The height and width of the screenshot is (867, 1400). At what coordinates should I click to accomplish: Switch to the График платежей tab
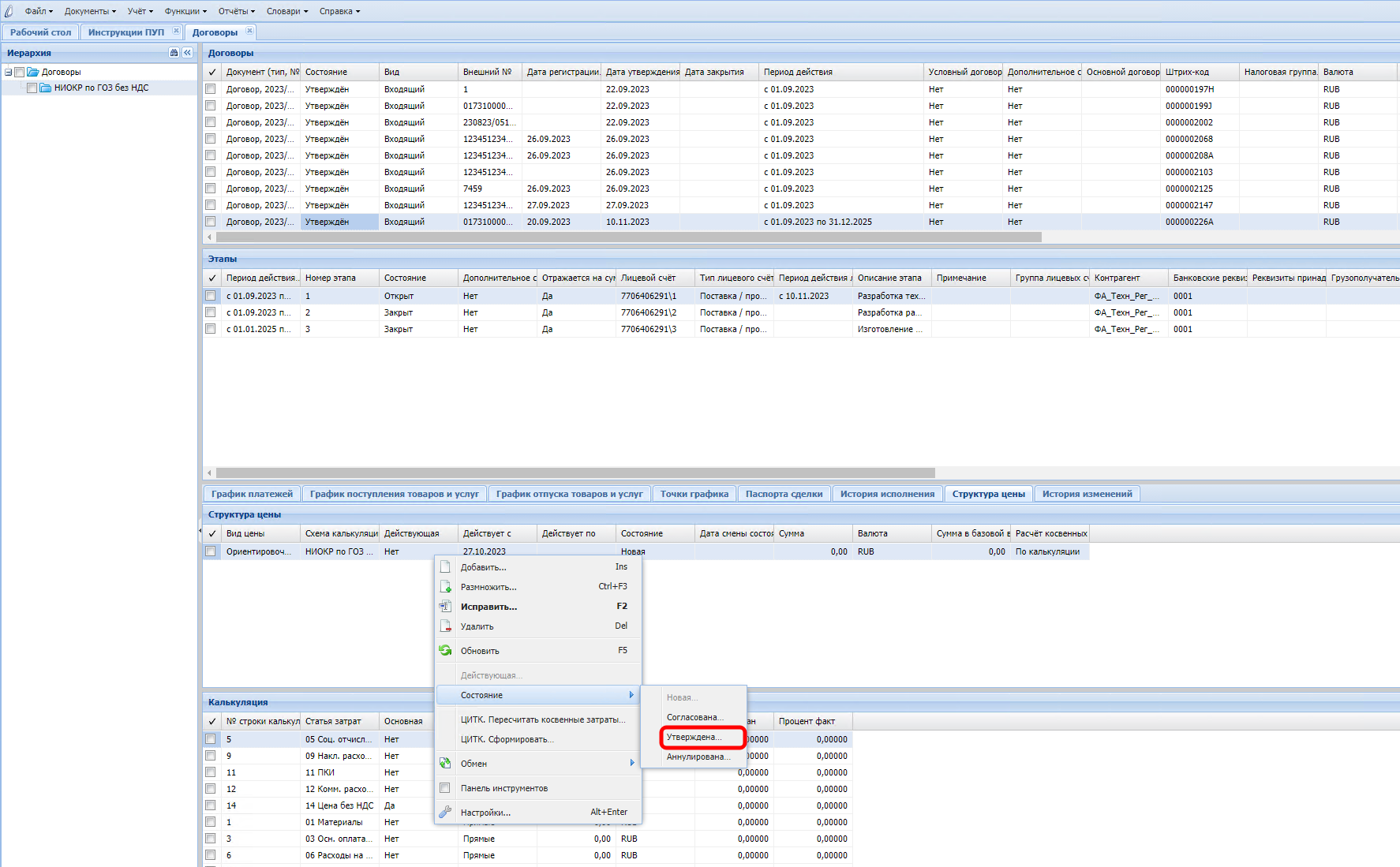[x=252, y=494]
